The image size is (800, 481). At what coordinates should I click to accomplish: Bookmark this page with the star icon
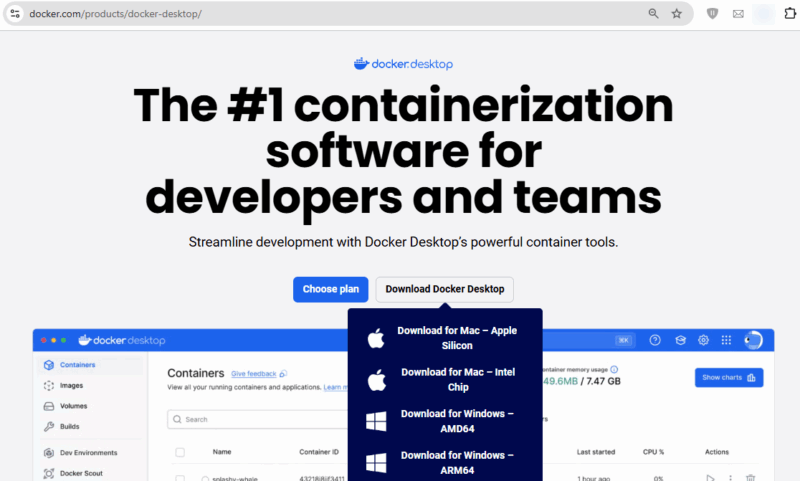(677, 14)
